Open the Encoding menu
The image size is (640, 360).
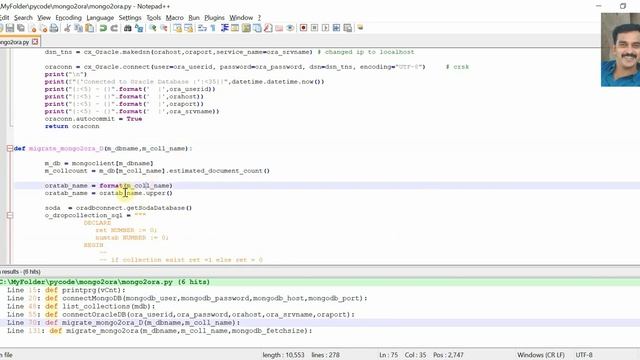pyautogui.click(x=68, y=18)
